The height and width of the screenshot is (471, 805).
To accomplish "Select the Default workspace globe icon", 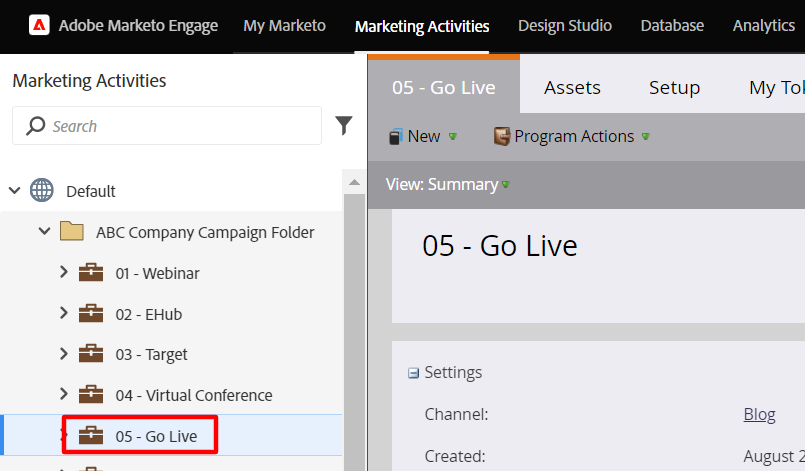I will point(42,191).
